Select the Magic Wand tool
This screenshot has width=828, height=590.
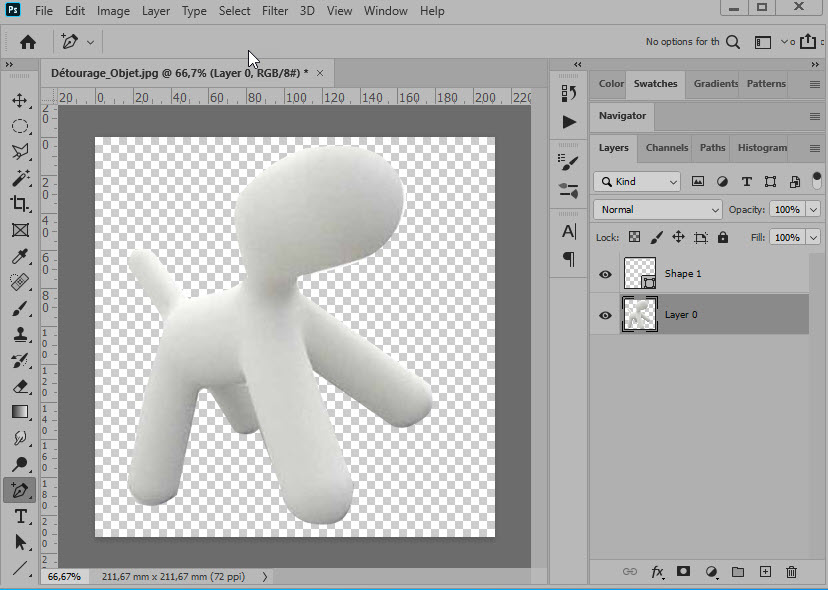[x=20, y=178]
